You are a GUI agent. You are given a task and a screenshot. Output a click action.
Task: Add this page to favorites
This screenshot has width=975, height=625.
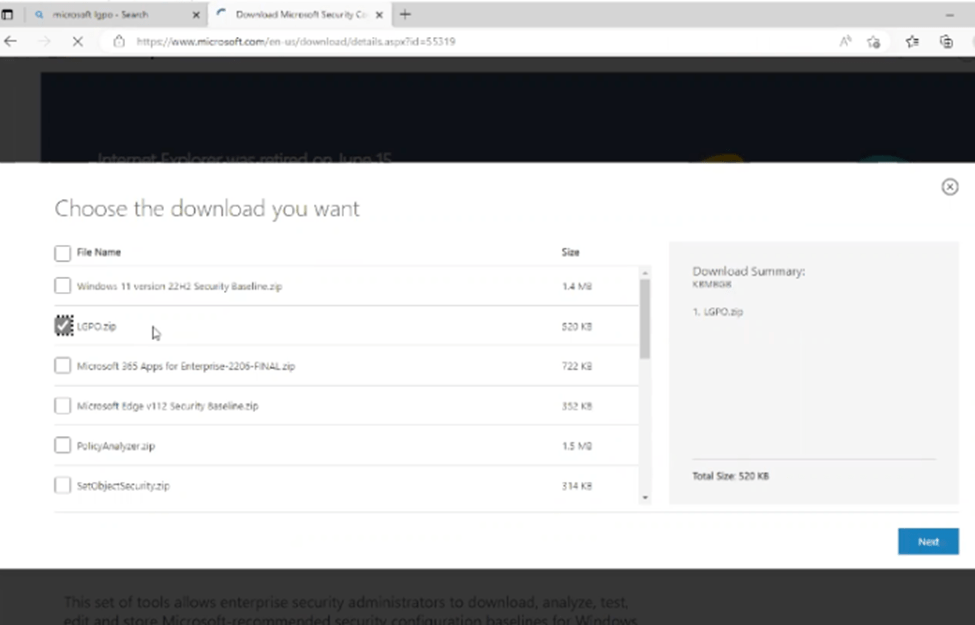tap(874, 41)
